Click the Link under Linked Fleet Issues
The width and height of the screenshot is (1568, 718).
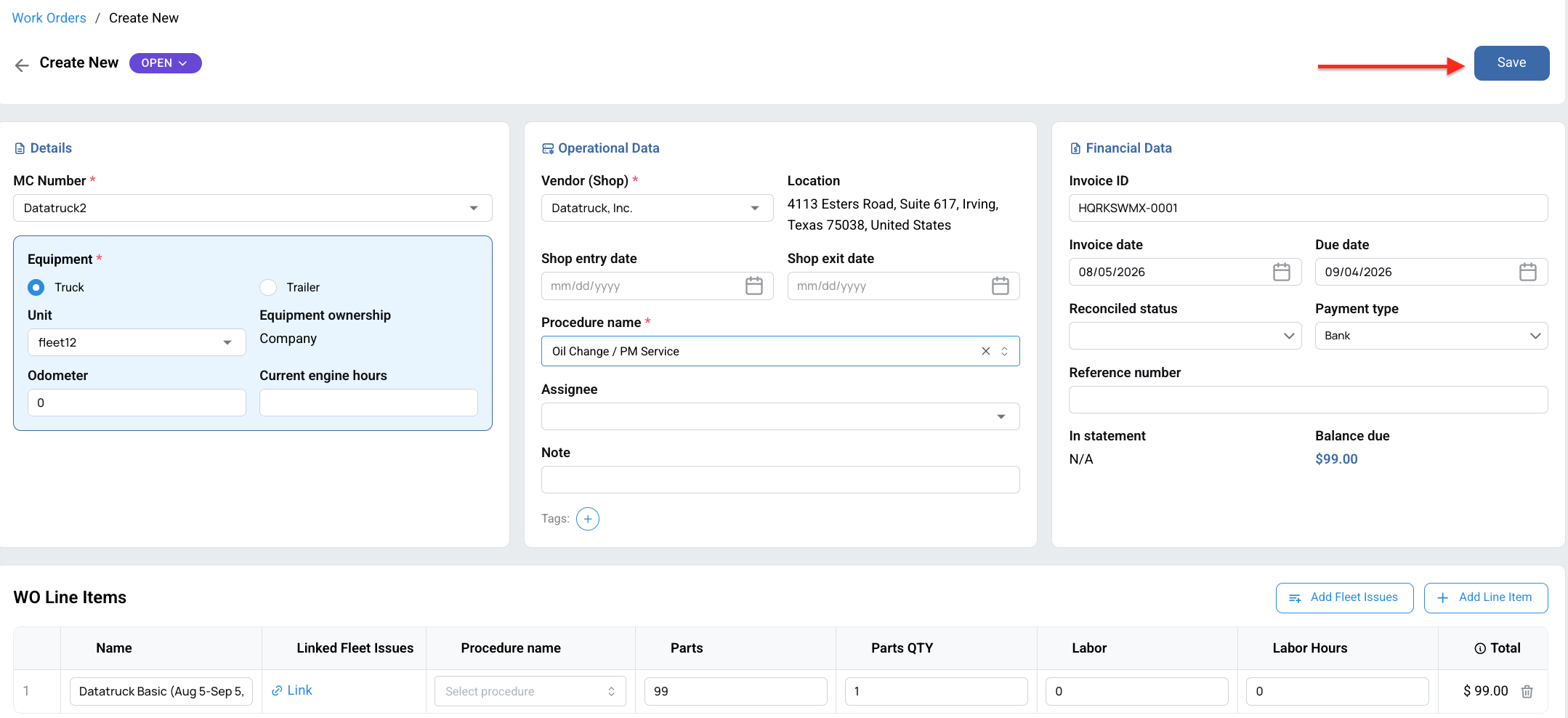292,690
